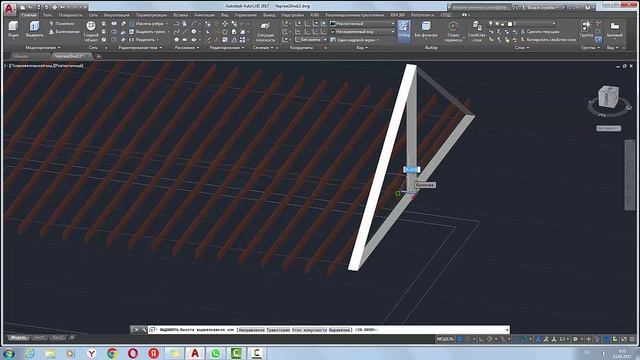Click the navigation bar on right edge

point(630,175)
